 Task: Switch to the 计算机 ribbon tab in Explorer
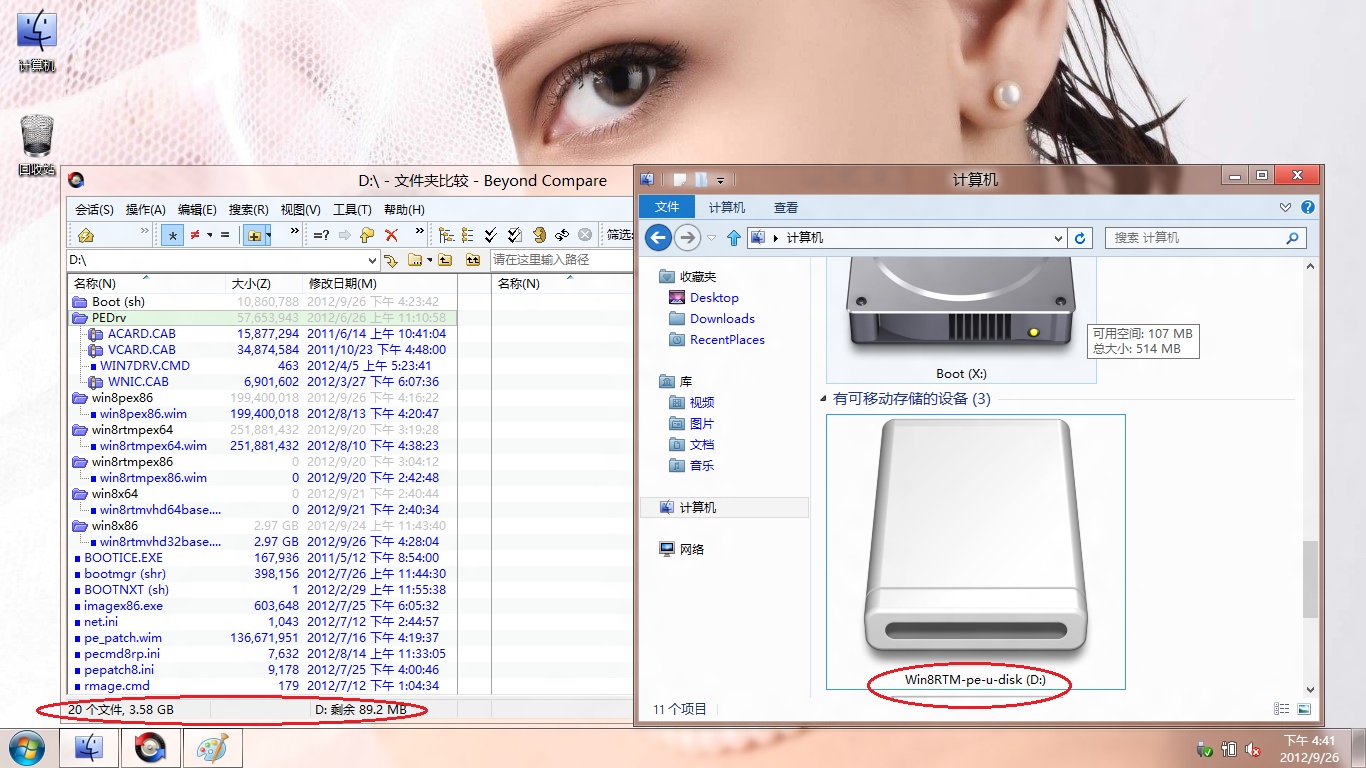[727, 207]
